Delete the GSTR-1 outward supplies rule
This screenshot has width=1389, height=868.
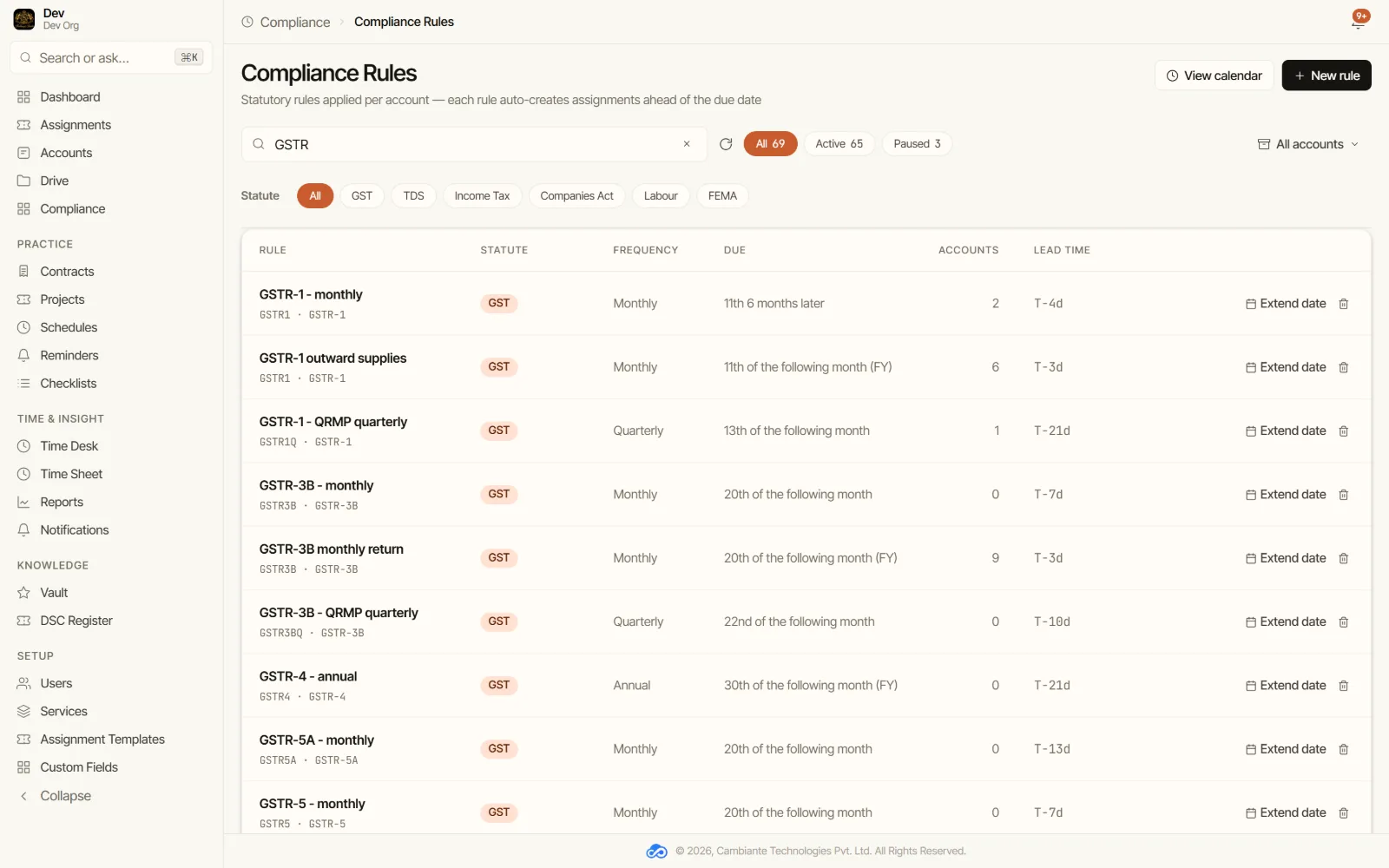click(x=1344, y=367)
